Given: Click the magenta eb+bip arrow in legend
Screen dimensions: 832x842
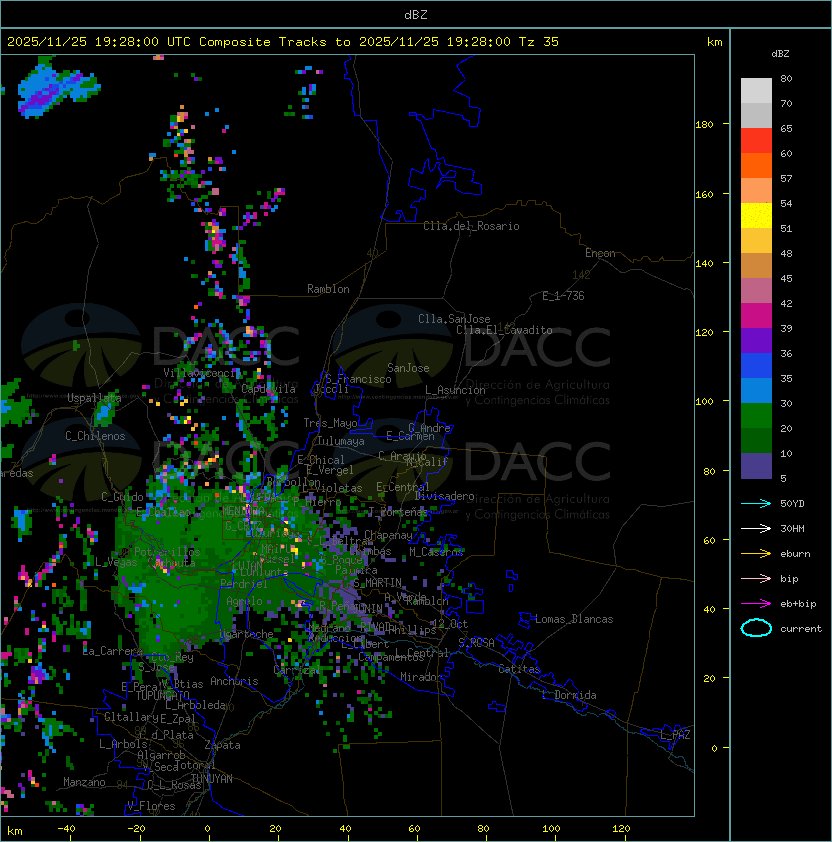Looking at the screenshot, I should coord(756,604).
